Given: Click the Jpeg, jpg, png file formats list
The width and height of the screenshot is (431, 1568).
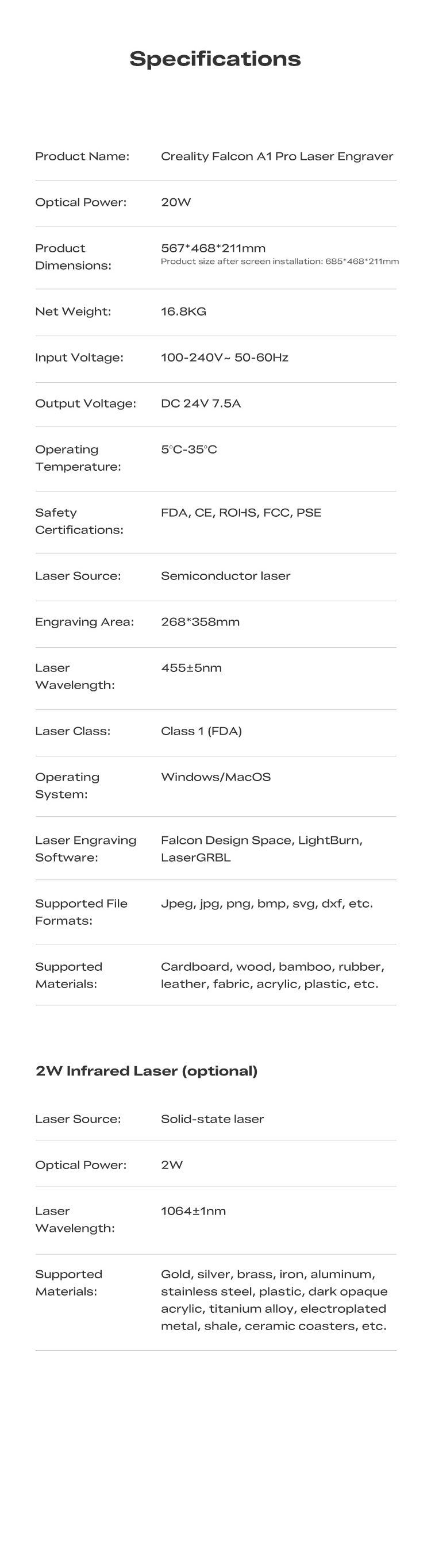Looking at the screenshot, I should (x=267, y=904).
